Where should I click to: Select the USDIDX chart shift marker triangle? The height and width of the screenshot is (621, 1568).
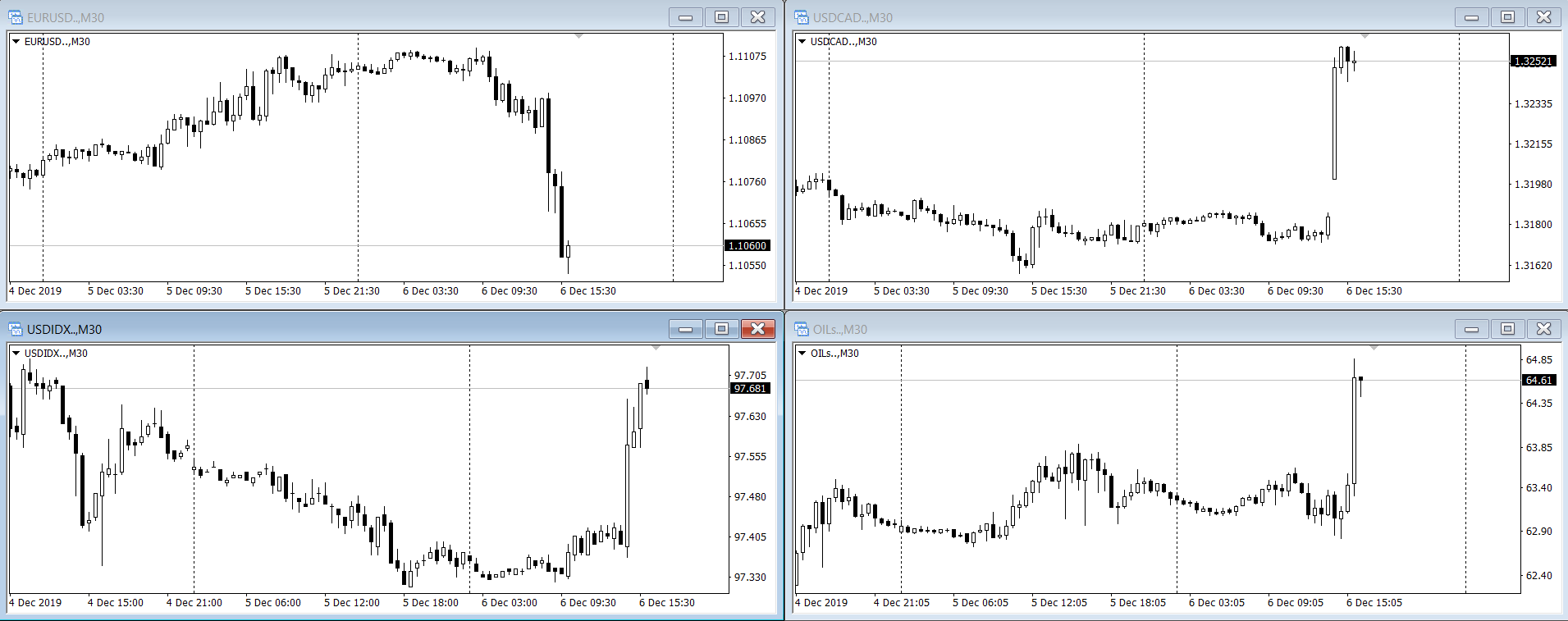pyautogui.click(x=656, y=348)
